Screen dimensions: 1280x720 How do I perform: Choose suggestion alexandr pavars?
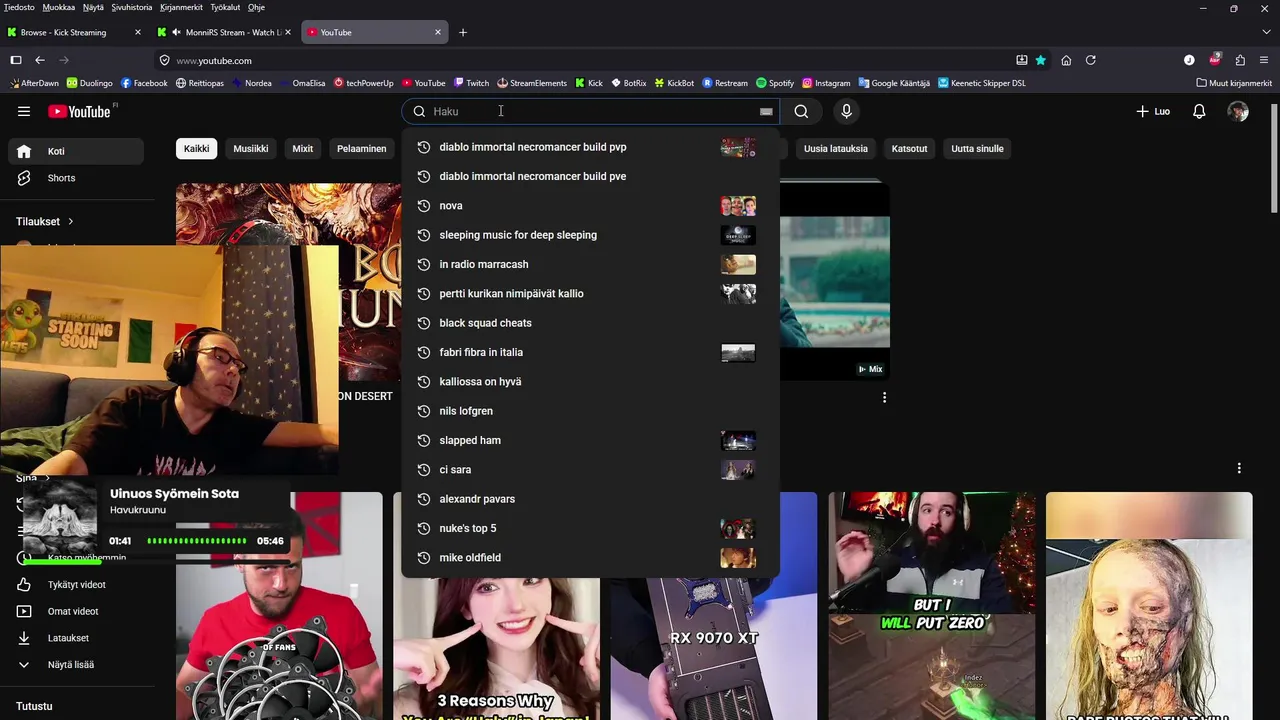coord(590,499)
